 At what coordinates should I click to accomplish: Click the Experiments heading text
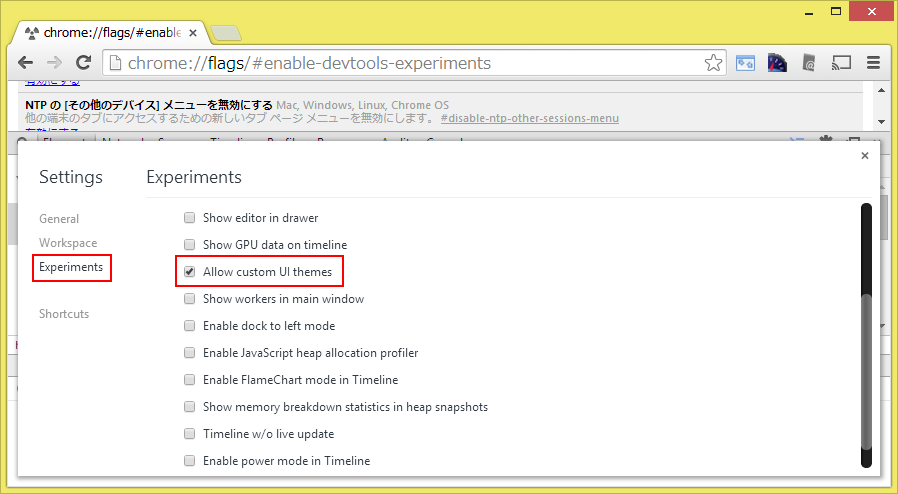pos(194,177)
